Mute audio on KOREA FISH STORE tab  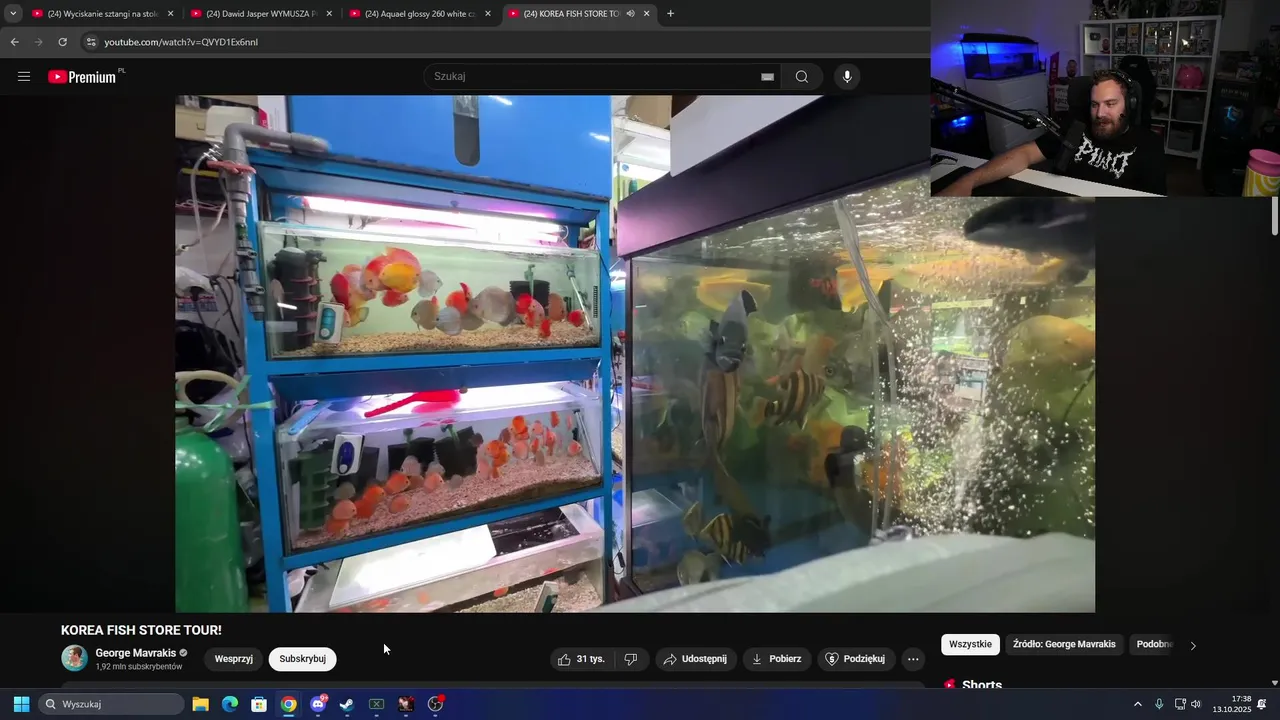[x=631, y=14]
